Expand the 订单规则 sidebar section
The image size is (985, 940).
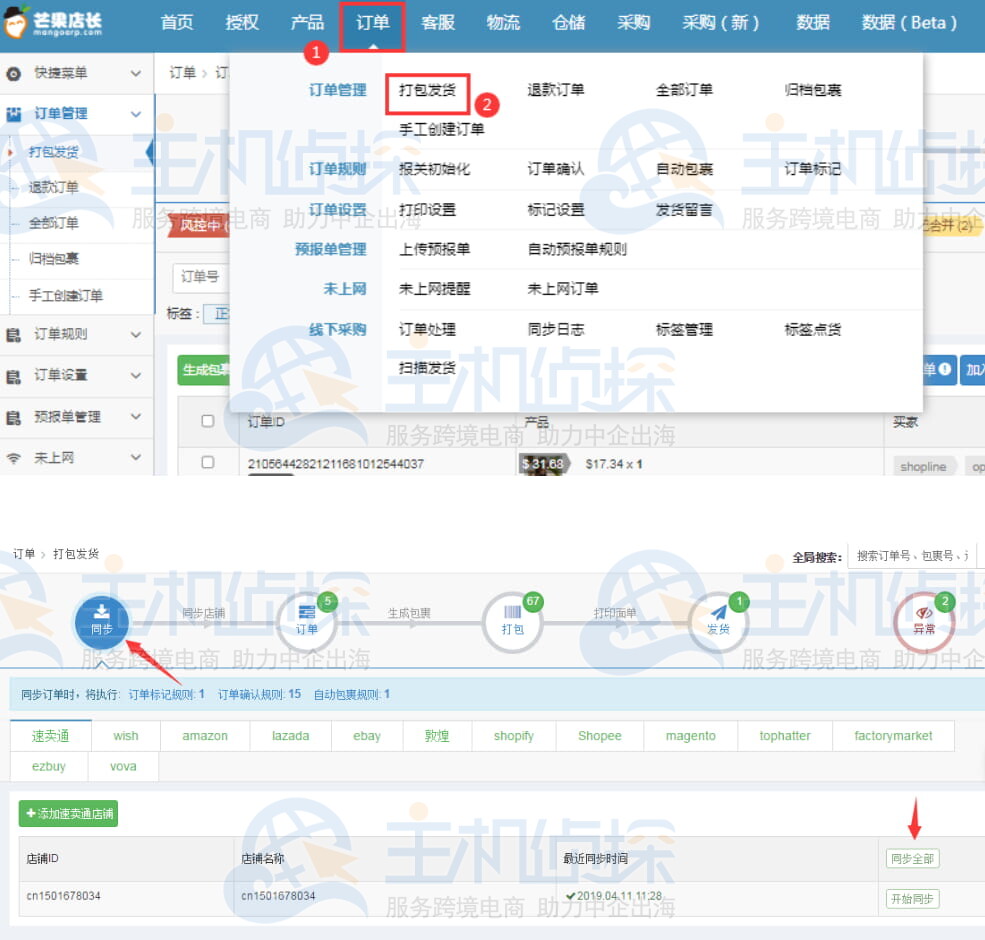(136, 335)
